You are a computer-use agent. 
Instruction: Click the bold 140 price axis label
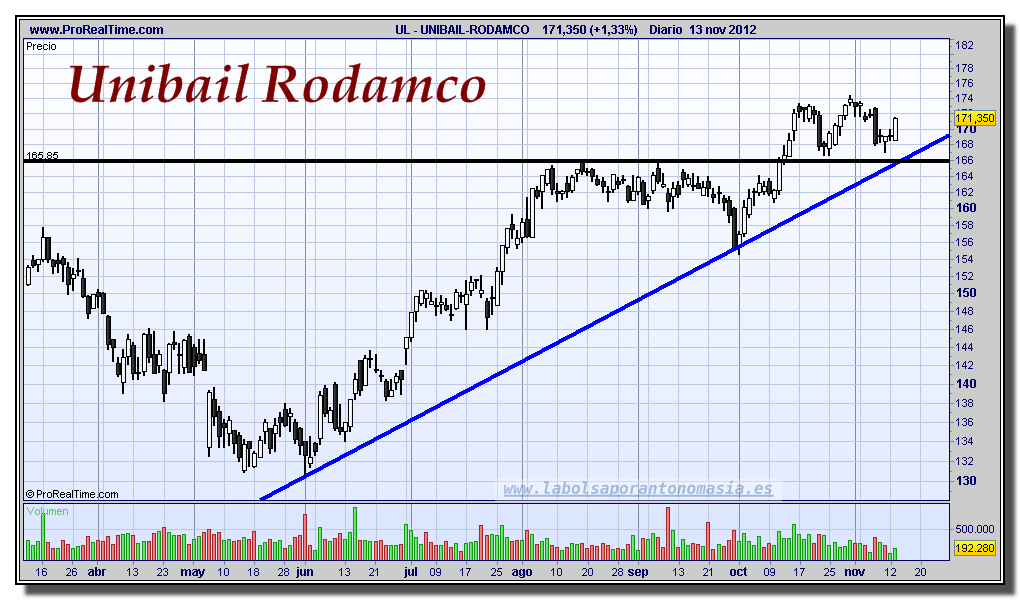tap(966, 384)
